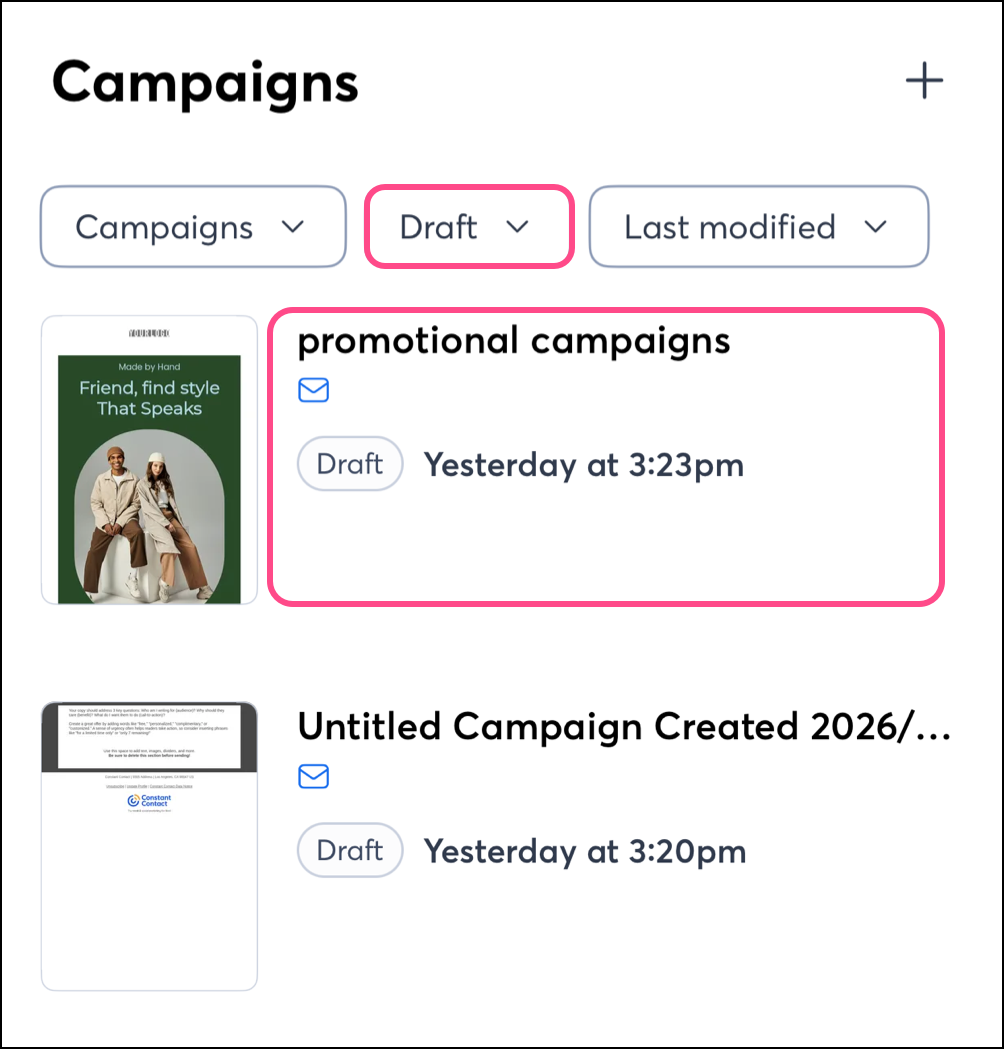Open the Untitled Campaign preview thumbnail
The image size is (1004, 1049).
149,846
